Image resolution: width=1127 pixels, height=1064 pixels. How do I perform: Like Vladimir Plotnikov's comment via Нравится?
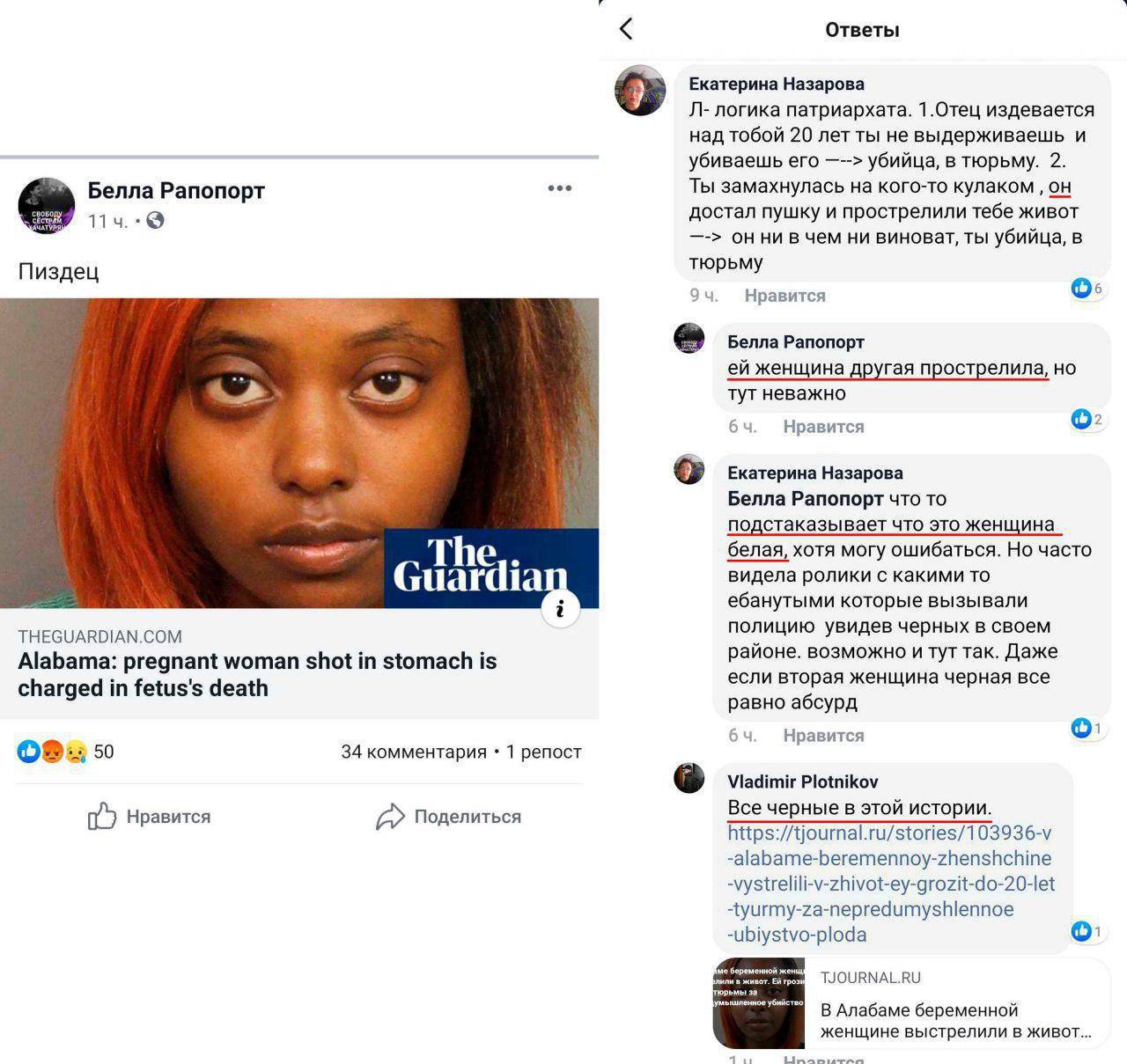[823, 1059]
